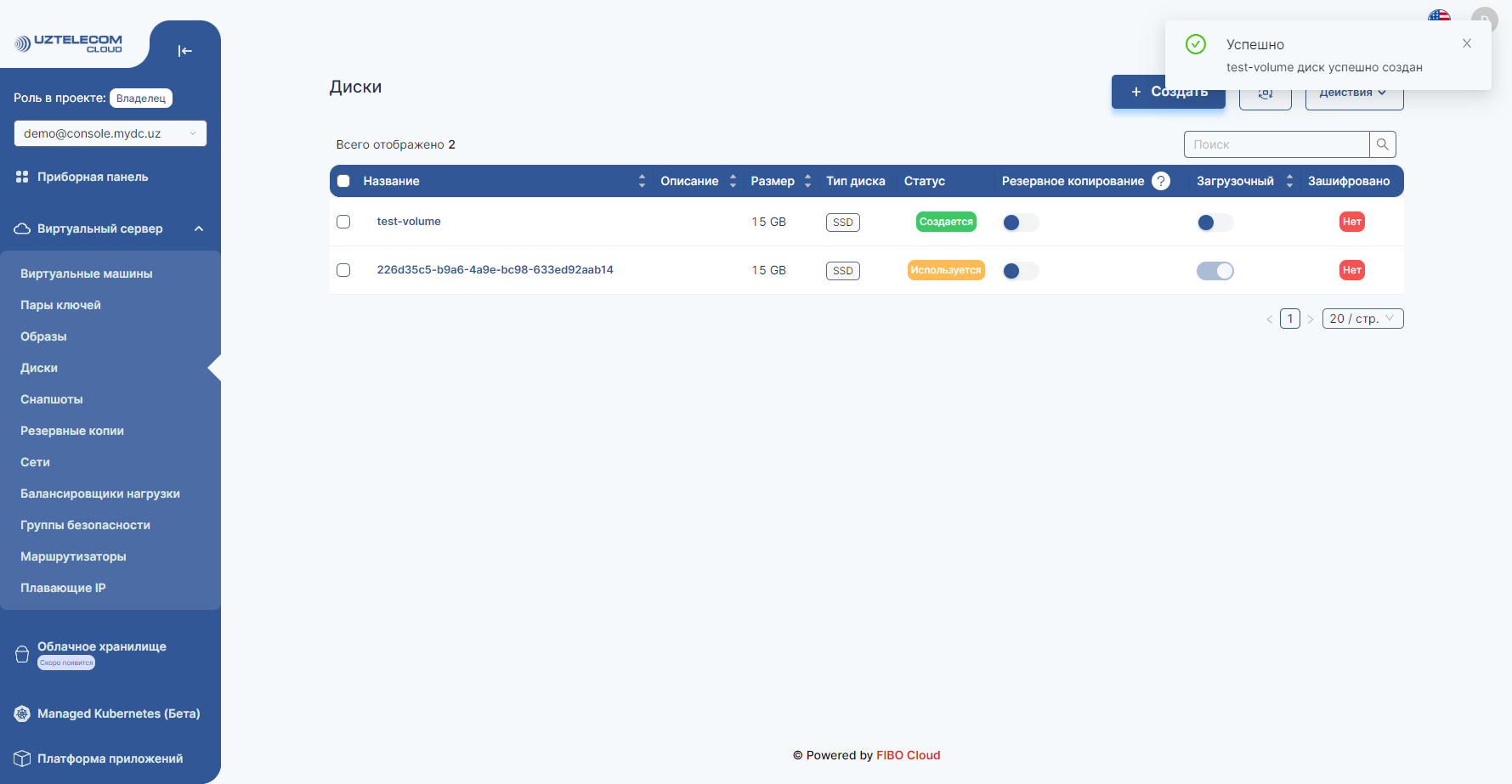The width and height of the screenshot is (1512, 784).
Task: Toggle backup switch for test-volume
Action: pyautogui.click(x=1020, y=223)
